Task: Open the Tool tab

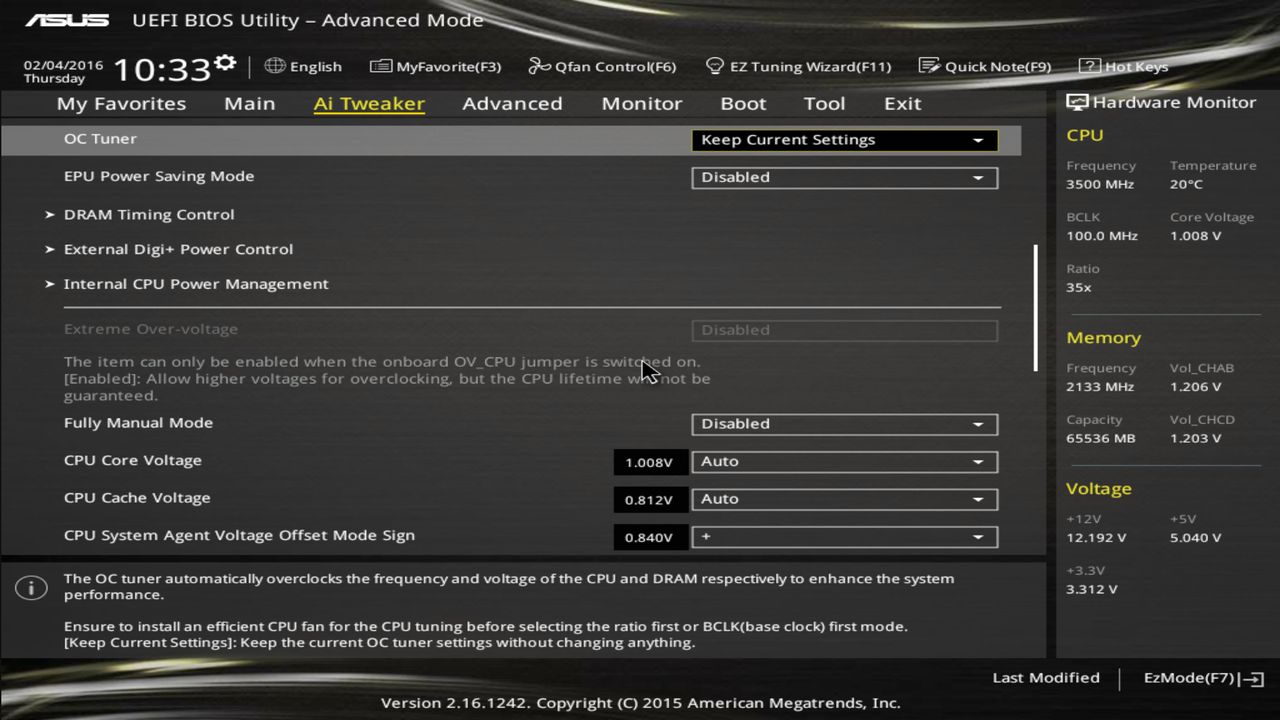Action: tap(824, 104)
